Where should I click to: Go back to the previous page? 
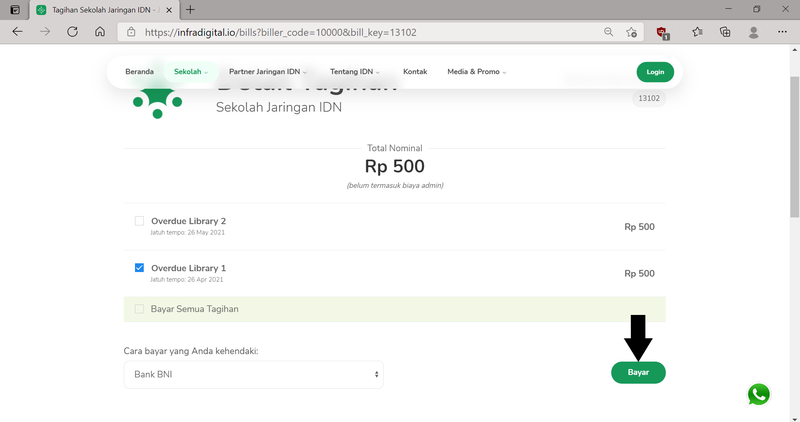coord(17,32)
